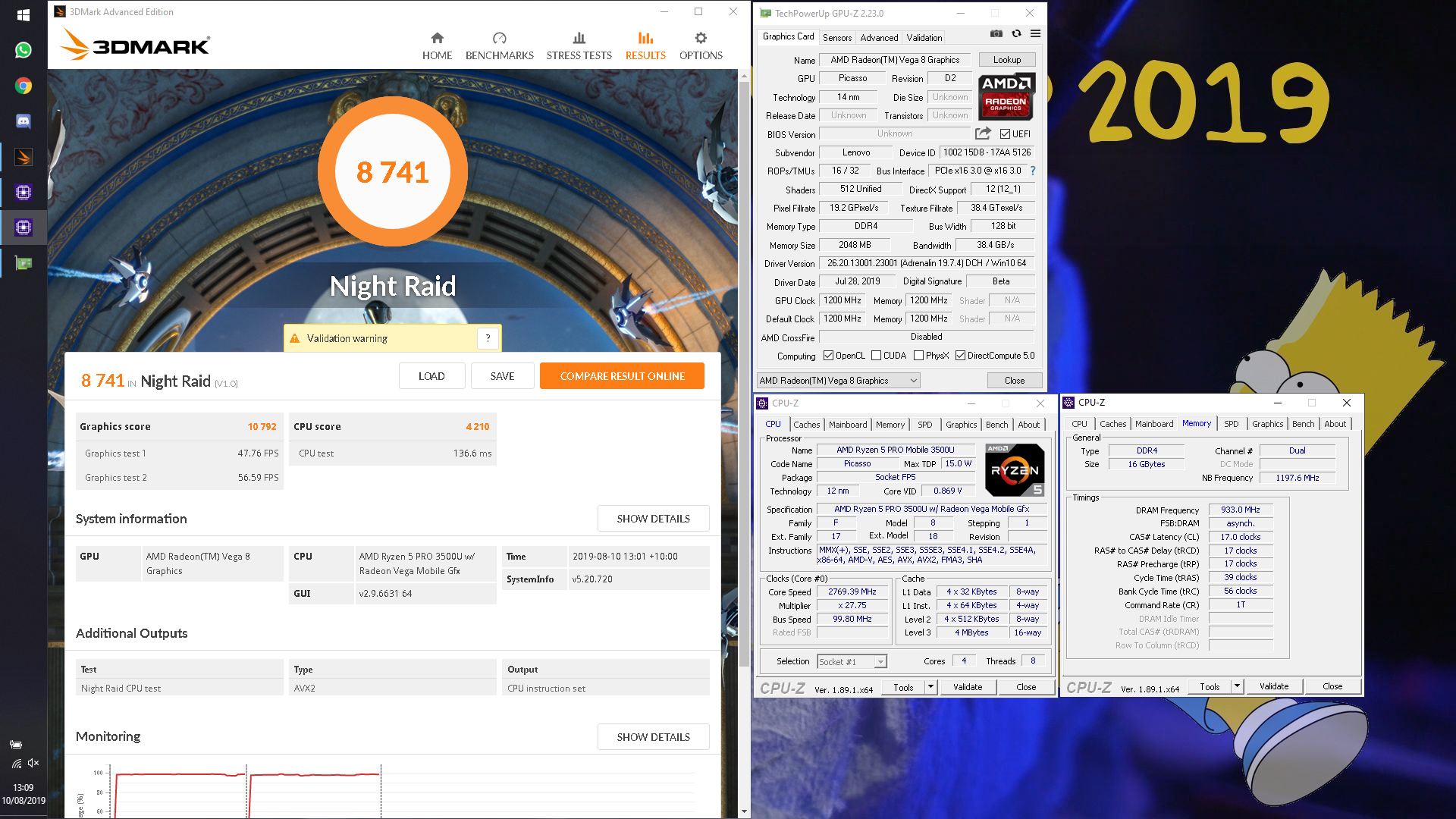
Task: Click the CPU score value 4 210
Action: (x=477, y=427)
